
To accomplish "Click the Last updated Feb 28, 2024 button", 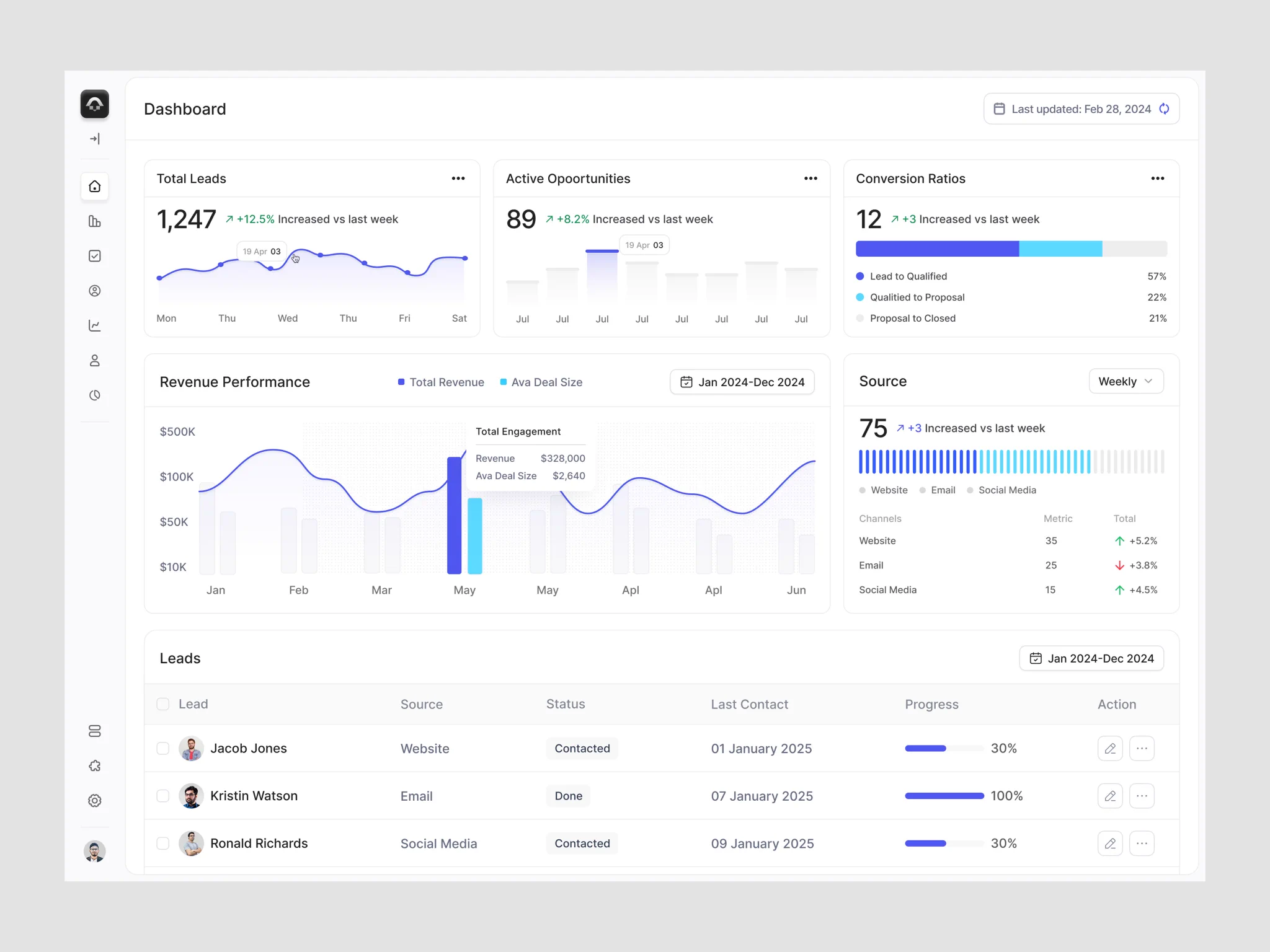I will 1081,109.
